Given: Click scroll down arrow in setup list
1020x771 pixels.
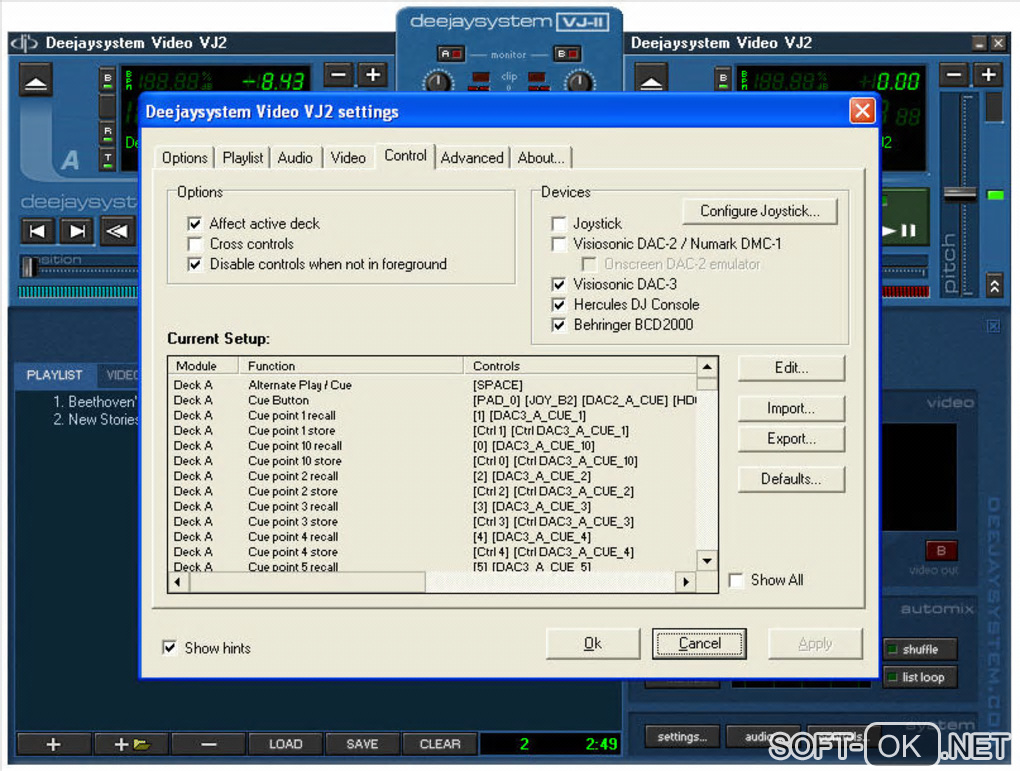Looking at the screenshot, I should pyautogui.click(x=707, y=560).
